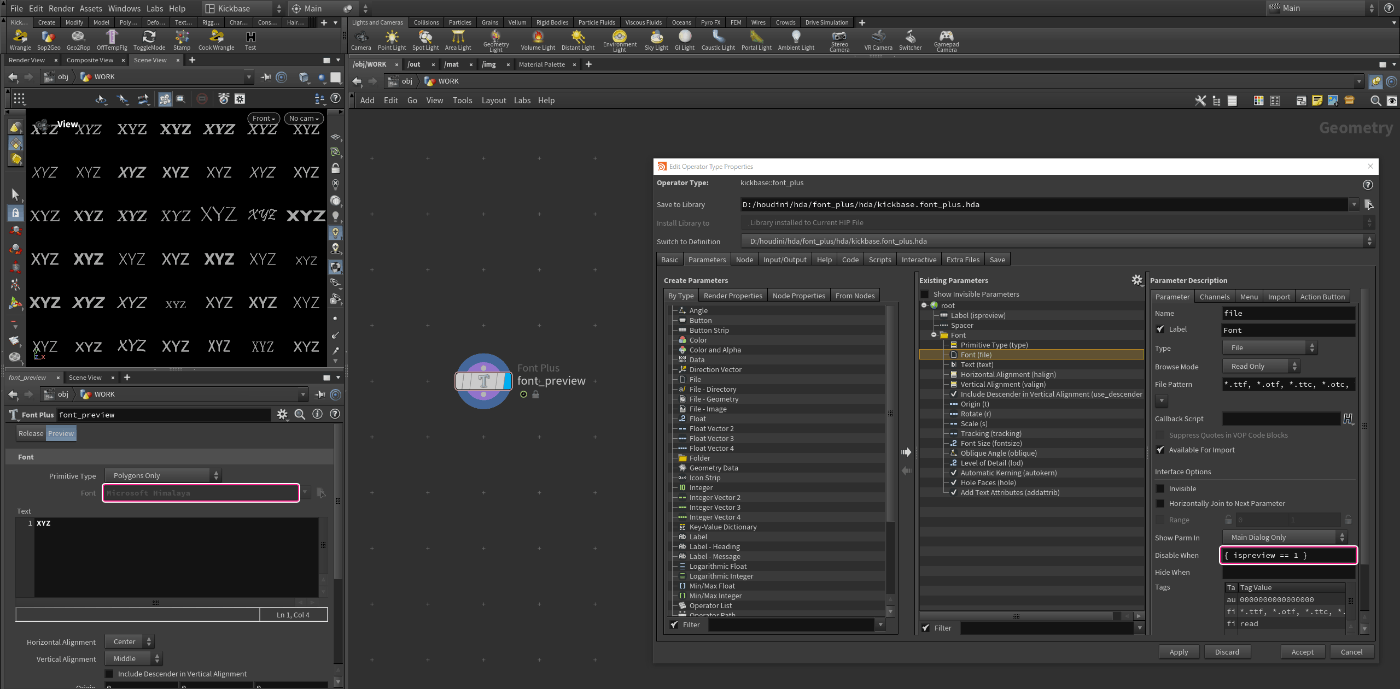The height and width of the screenshot is (689, 1400).
Task: Click the Camera shelf tool
Action: 361,40
